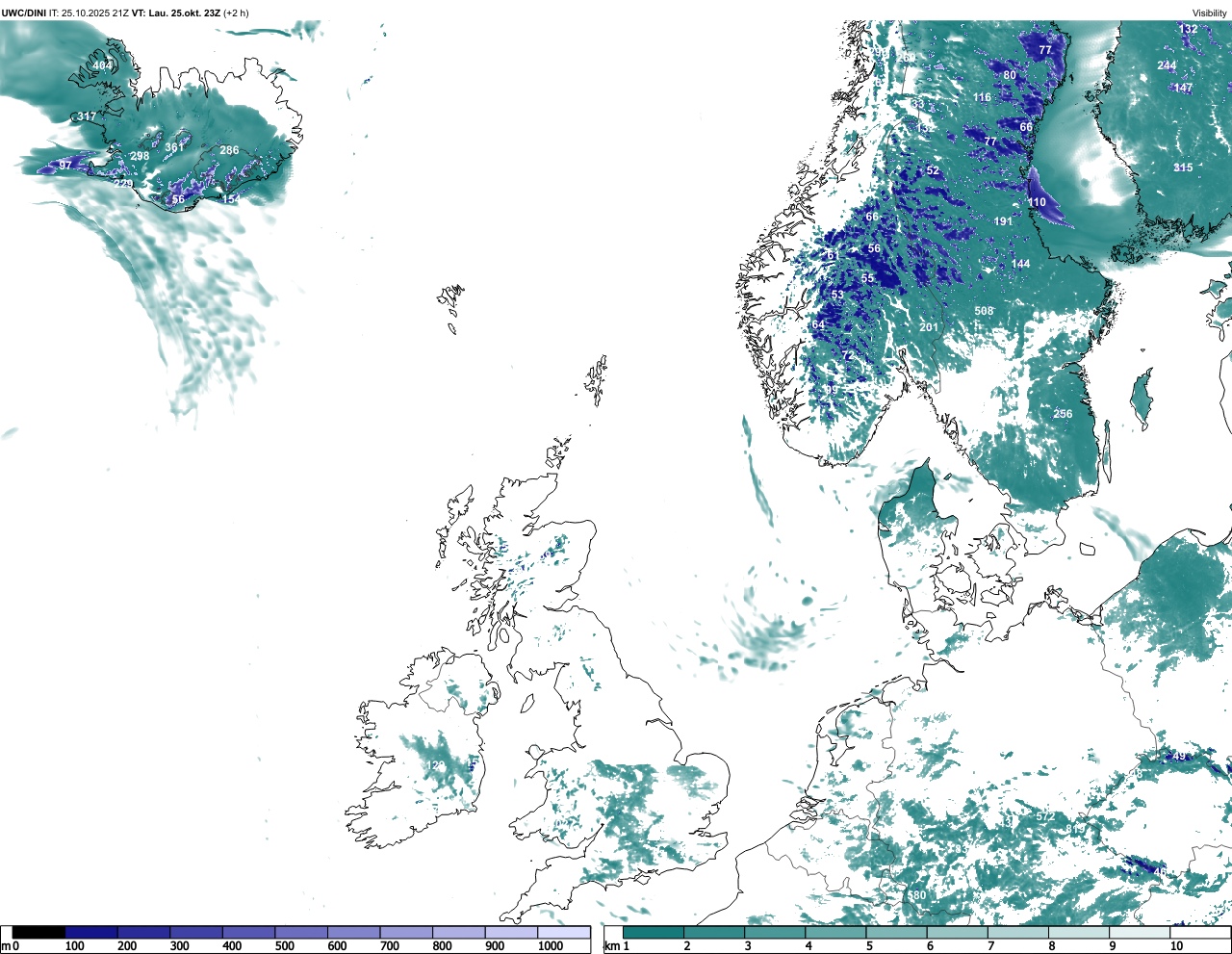Click the visibility value 315 in Finland
The image size is (1232, 954).
tap(1183, 168)
